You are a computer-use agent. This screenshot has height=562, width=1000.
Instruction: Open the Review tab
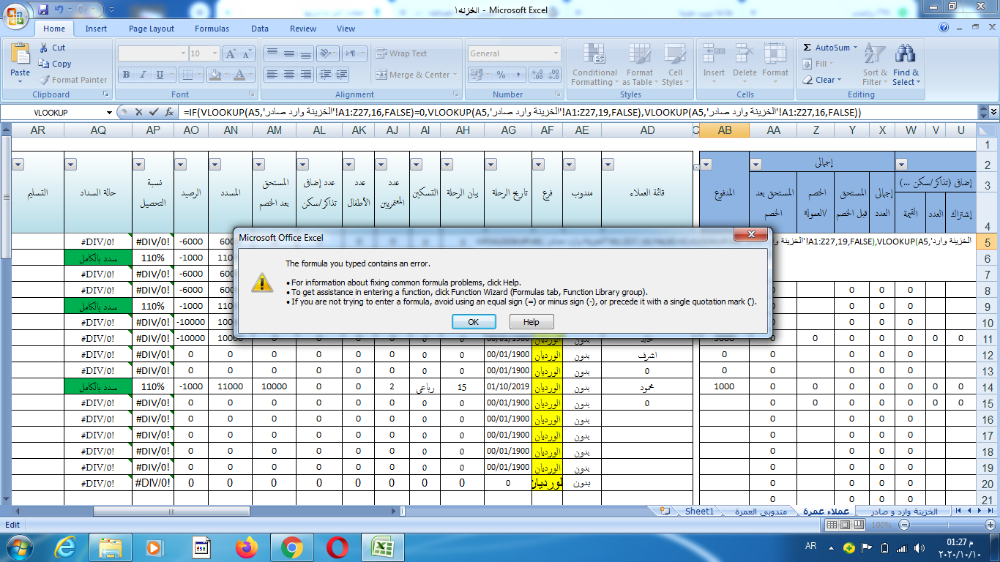click(303, 29)
